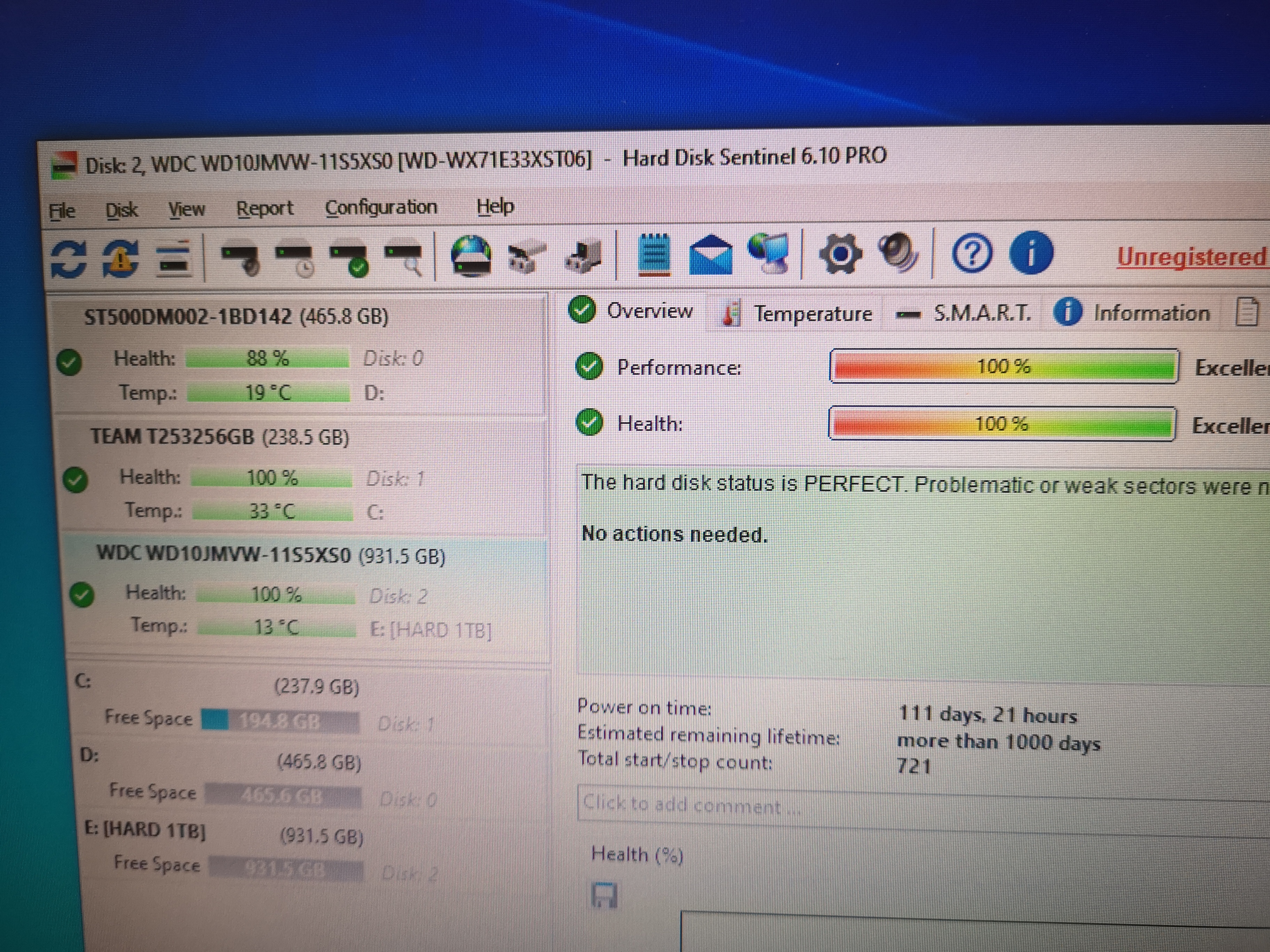
Task: Click the green check beside overview Health
Action: 590,423
